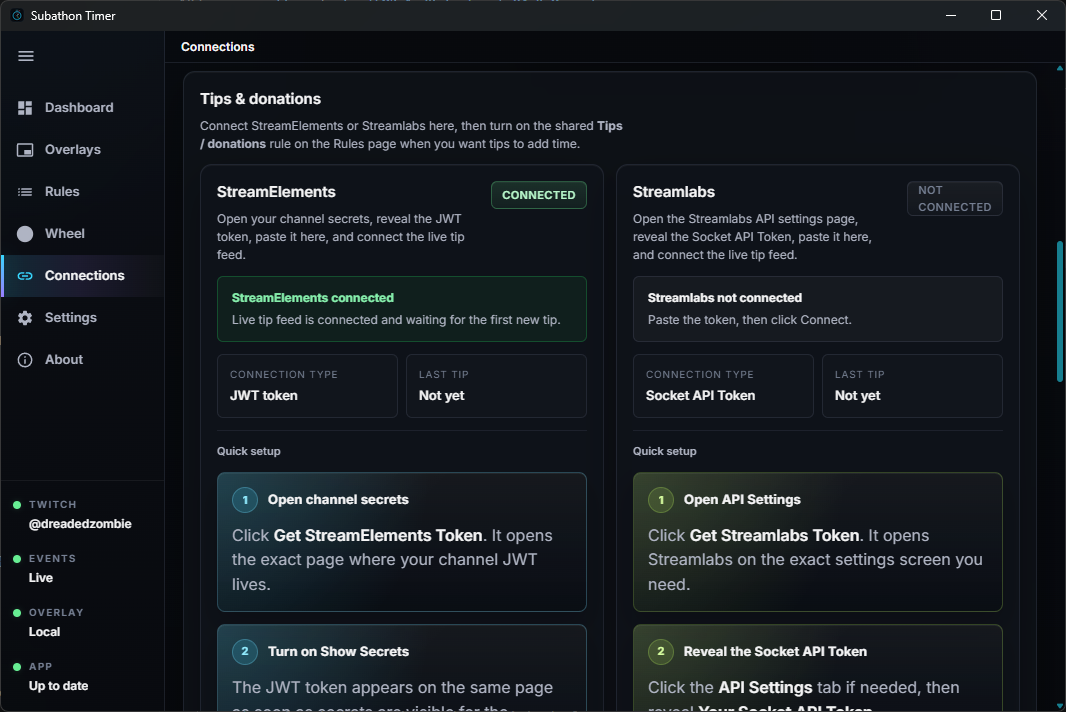This screenshot has height=712, width=1066.
Task: Click the StreamElements card title
Action: pos(276,192)
